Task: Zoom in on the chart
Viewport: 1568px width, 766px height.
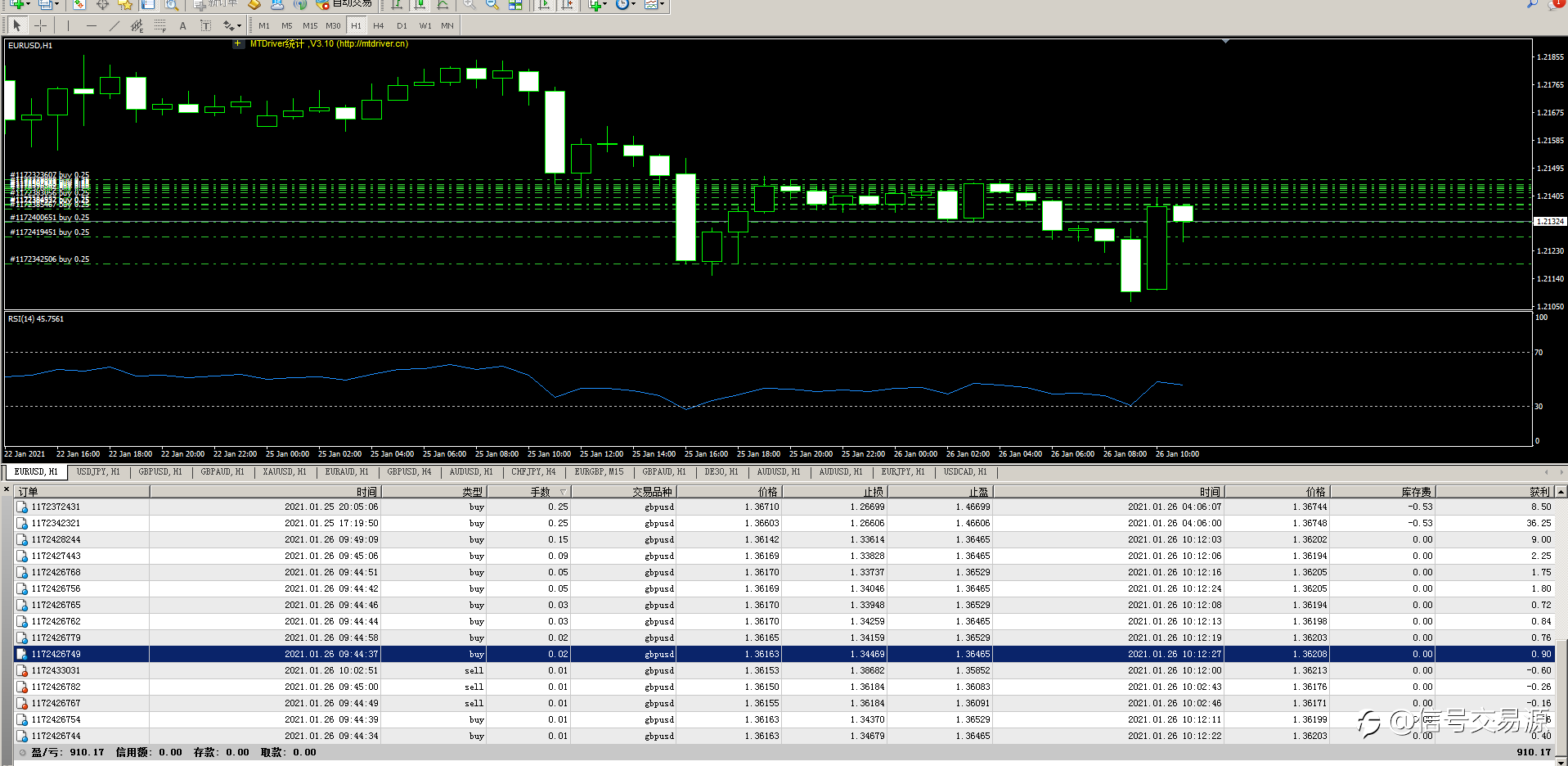Action: 470,5
